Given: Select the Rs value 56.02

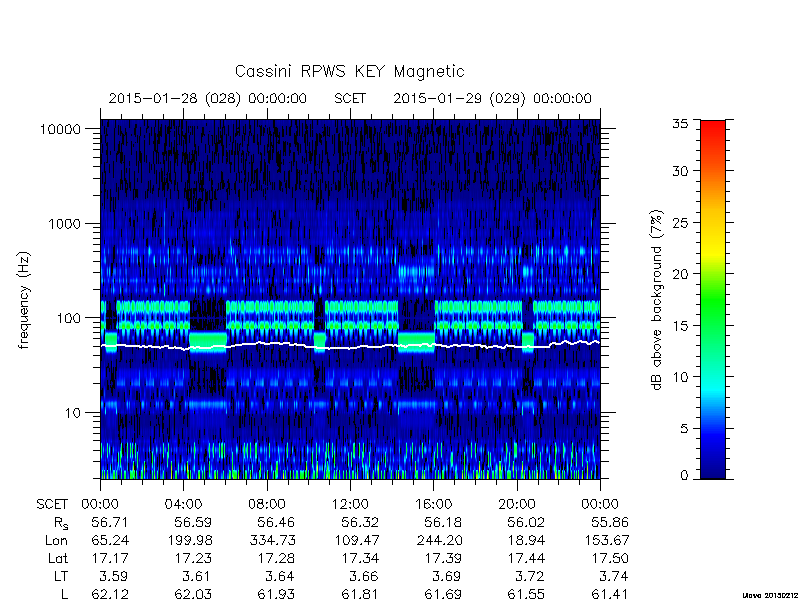Looking at the screenshot, I should [x=526, y=522].
